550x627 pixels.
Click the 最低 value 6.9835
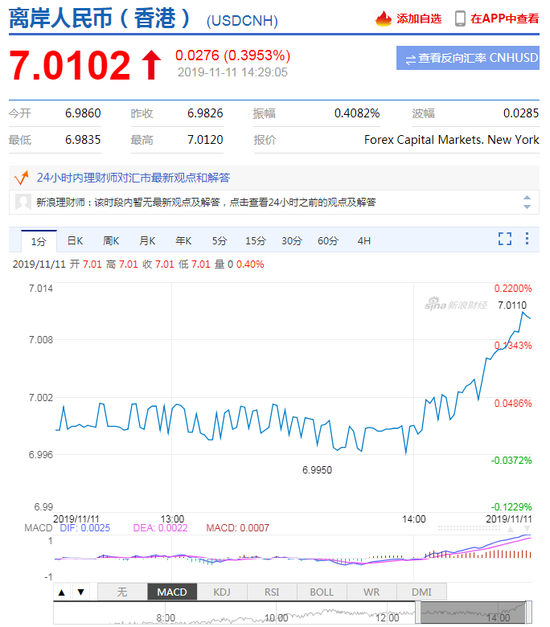(x=83, y=140)
